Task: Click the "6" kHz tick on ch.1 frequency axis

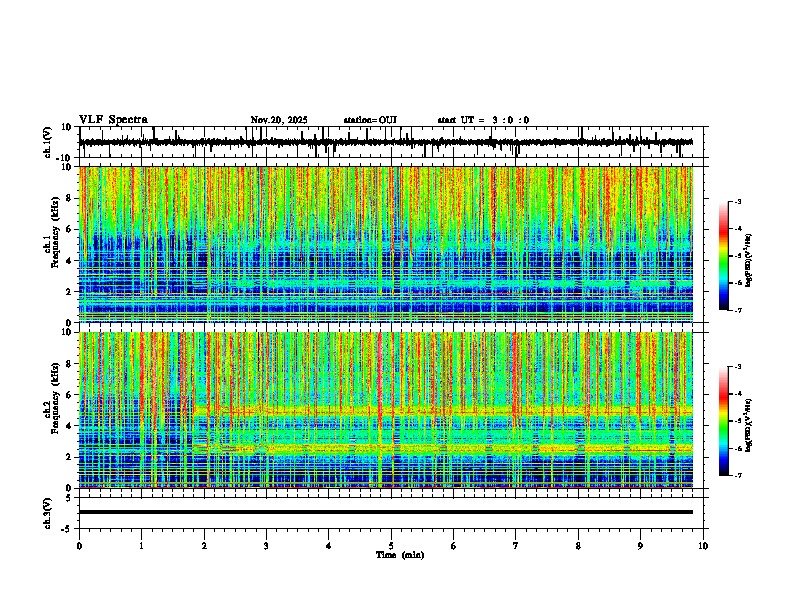Action: tap(70, 230)
